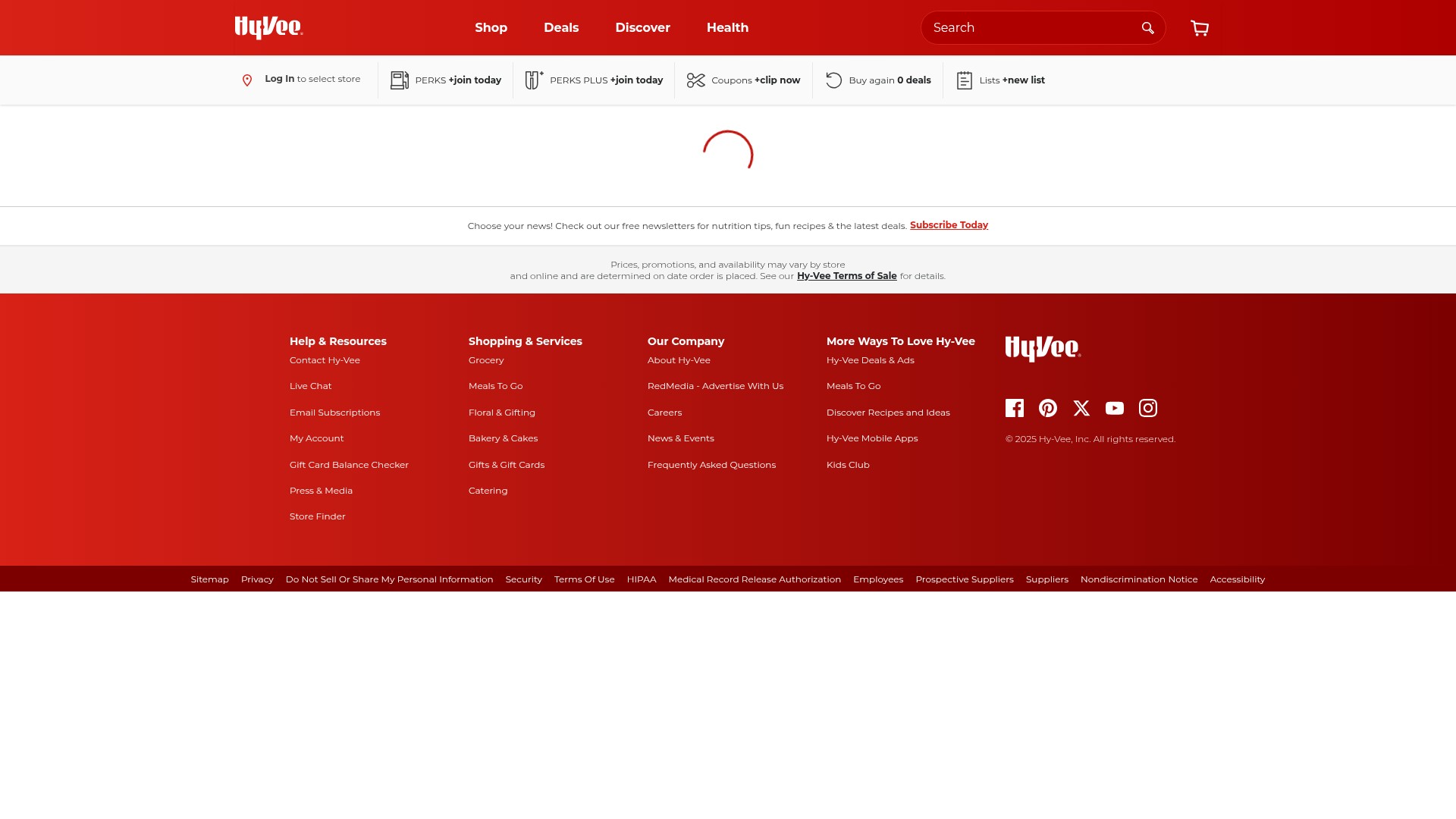The image size is (1456, 819).
Task: Open Meals To Go under Shopping & Services
Action: (495, 386)
